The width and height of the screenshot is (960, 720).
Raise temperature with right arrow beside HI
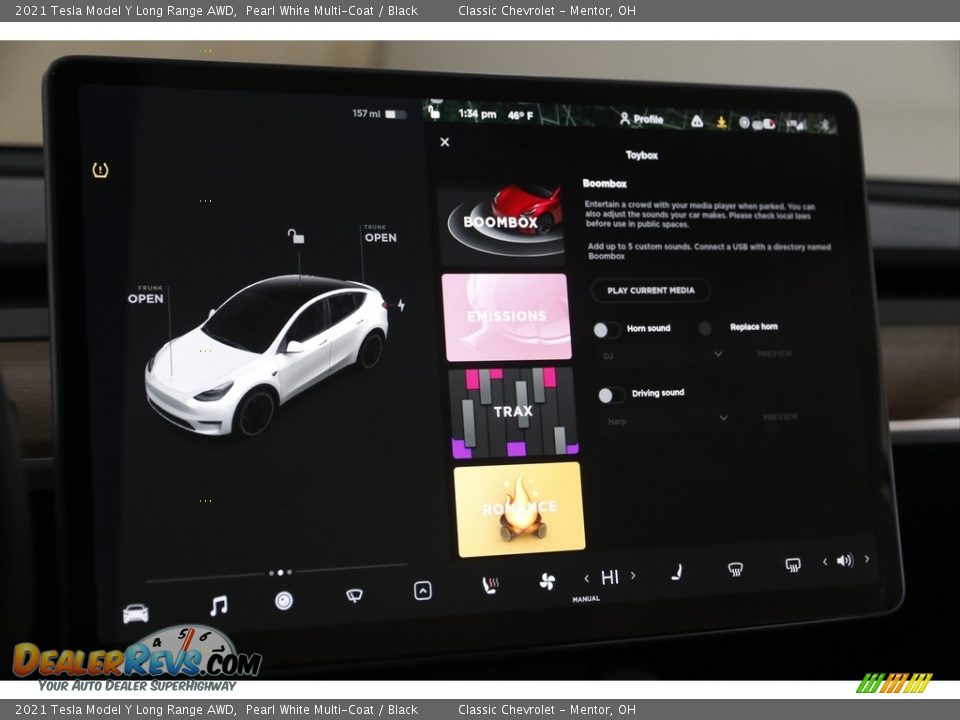(x=633, y=576)
